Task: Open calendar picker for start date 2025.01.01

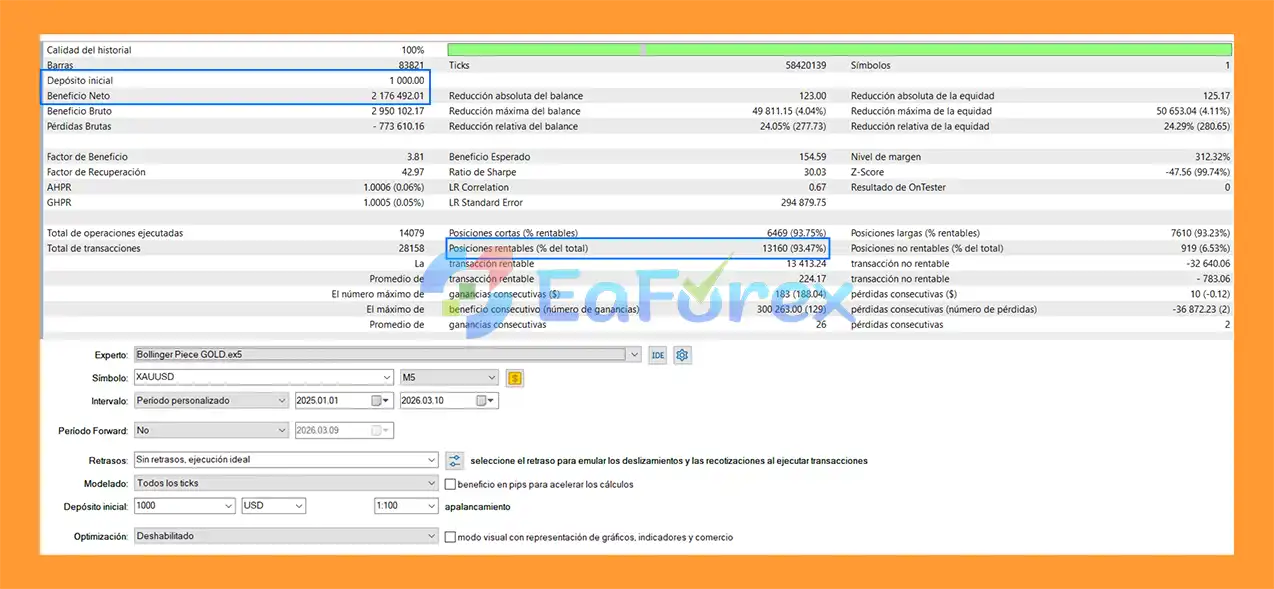Action: pos(380,401)
